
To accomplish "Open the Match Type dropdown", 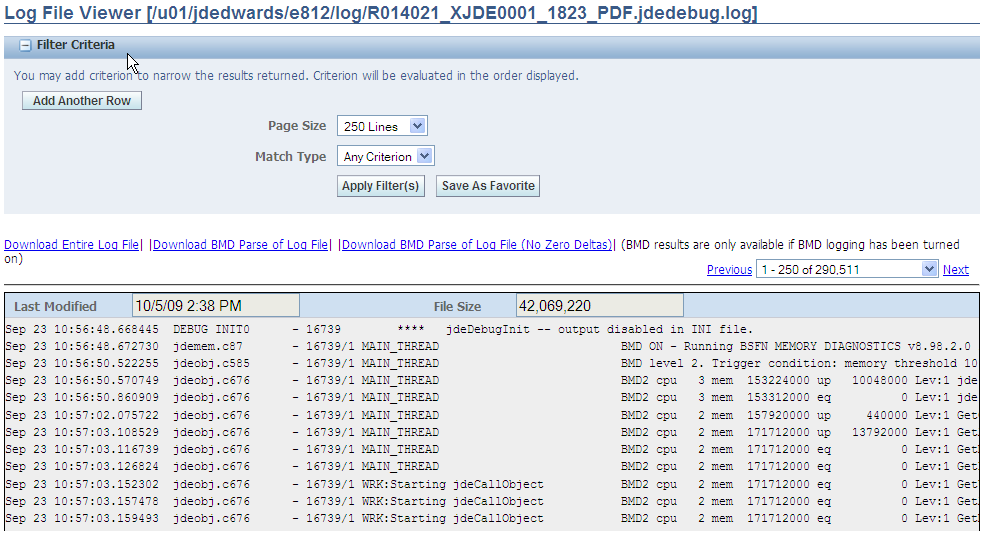I will (386, 156).
